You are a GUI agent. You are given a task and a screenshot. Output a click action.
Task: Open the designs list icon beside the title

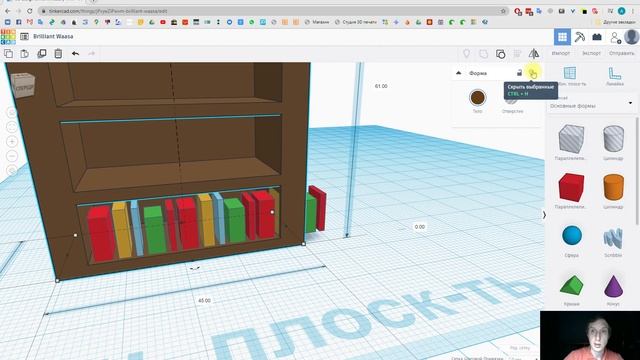click(x=24, y=36)
